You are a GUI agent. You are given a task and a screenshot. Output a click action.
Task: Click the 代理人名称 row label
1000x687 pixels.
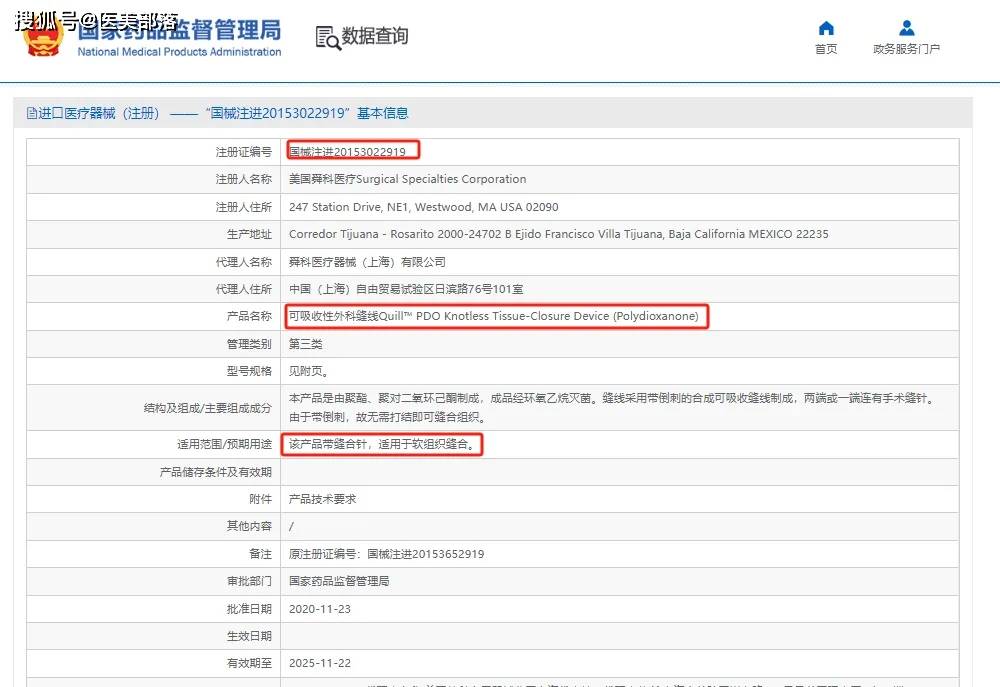click(x=244, y=262)
